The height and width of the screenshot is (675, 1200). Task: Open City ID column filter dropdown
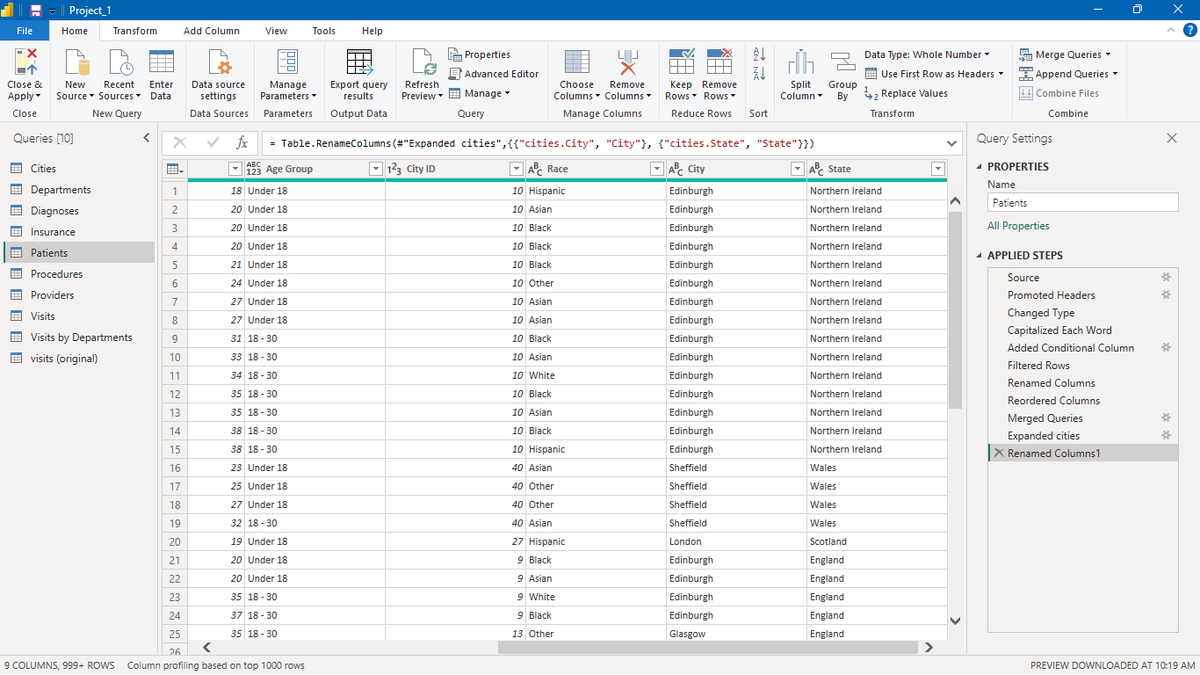[516, 169]
